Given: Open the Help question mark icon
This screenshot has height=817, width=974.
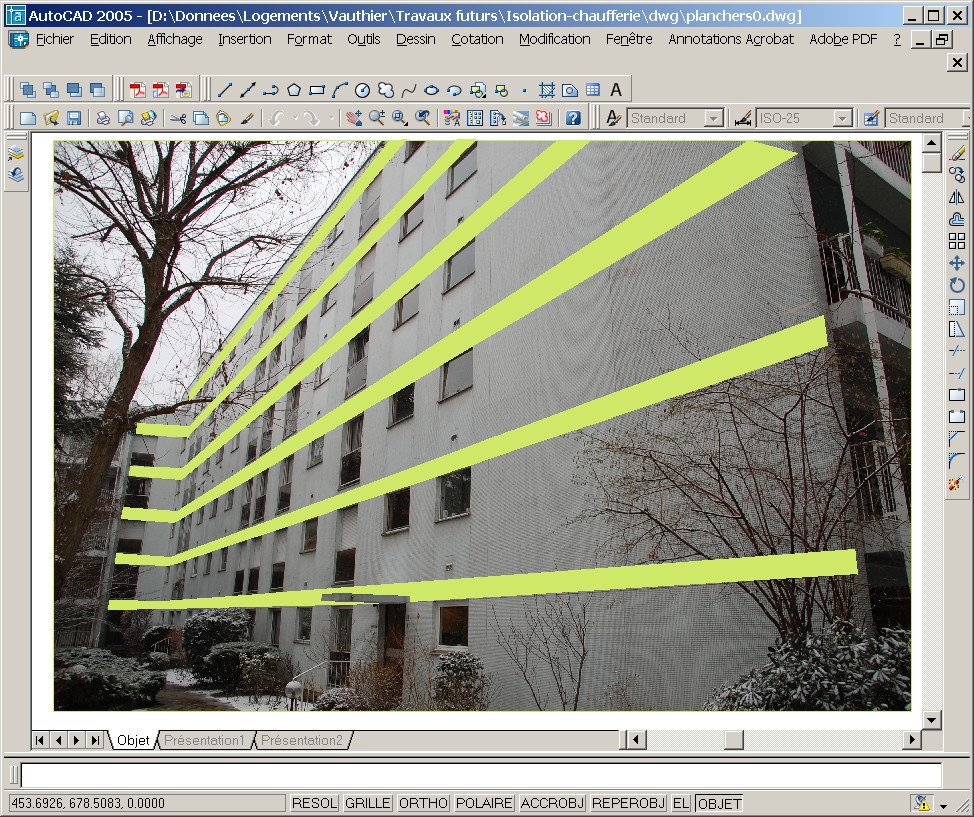Looking at the screenshot, I should click(x=573, y=118).
